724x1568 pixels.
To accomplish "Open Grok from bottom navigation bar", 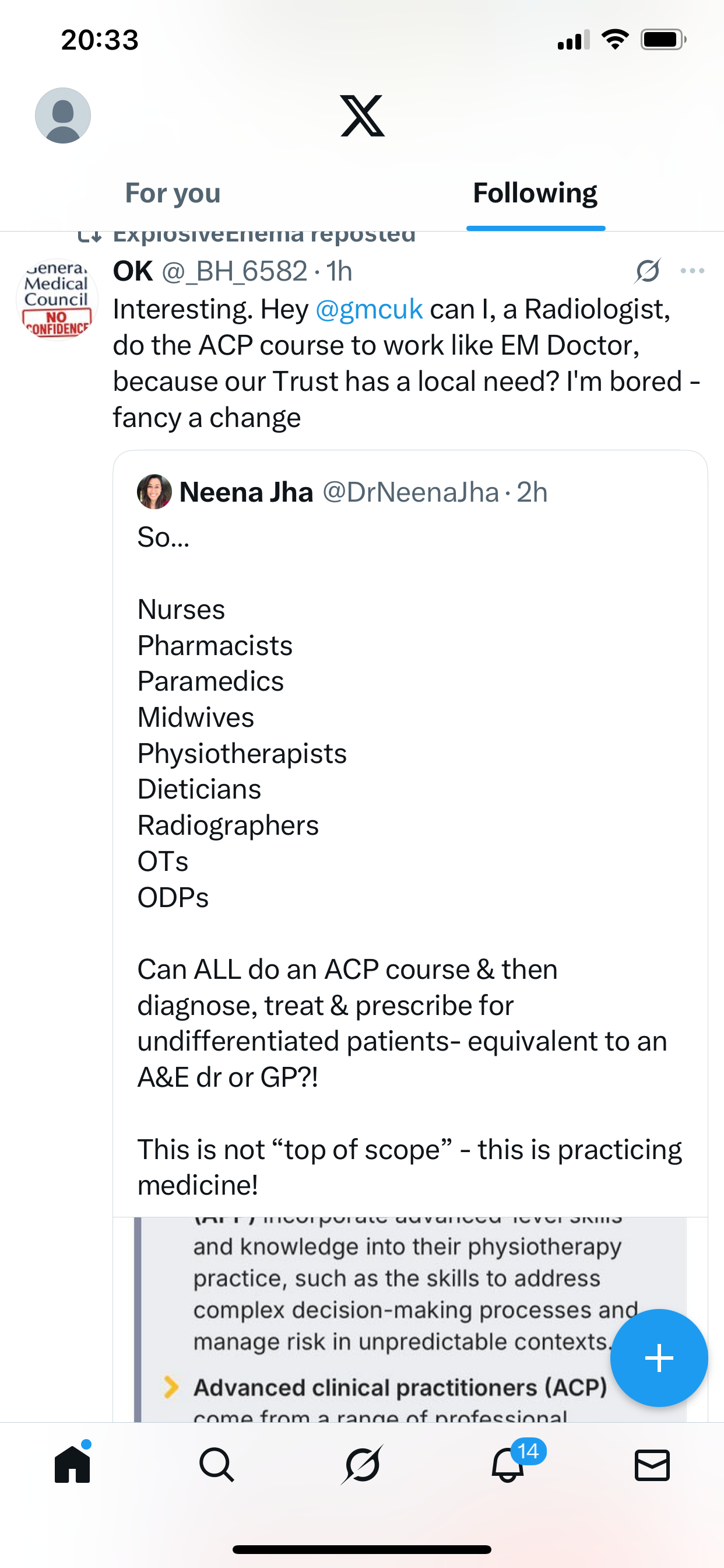I will click(362, 1465).
